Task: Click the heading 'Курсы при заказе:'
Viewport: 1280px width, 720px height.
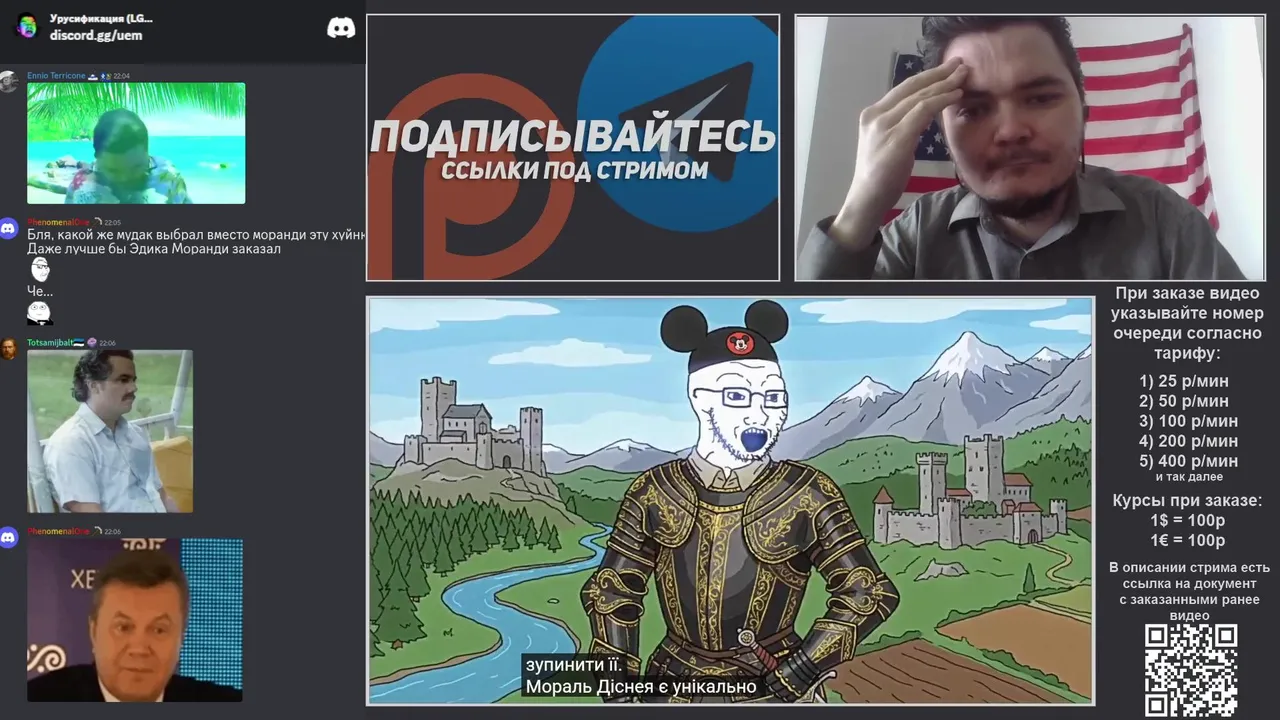Action: [x=1188, y=501]
